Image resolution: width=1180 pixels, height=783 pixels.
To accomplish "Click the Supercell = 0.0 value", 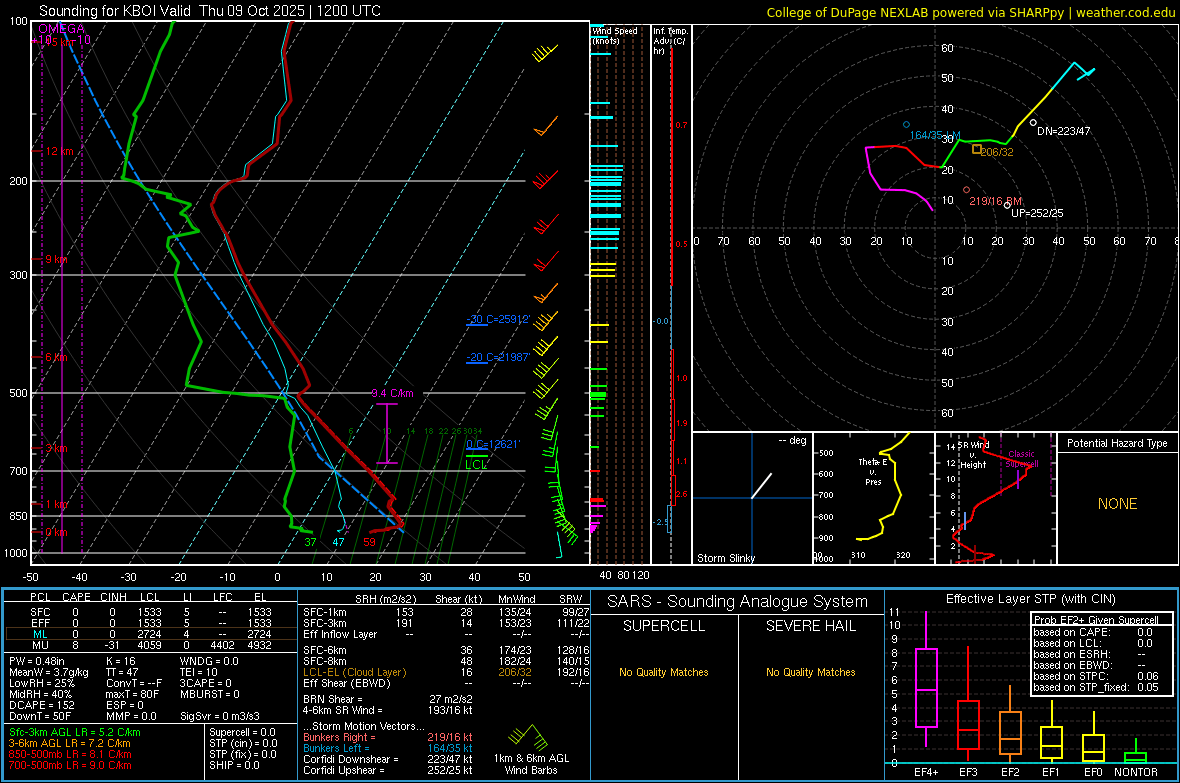I will coord(242,732).
